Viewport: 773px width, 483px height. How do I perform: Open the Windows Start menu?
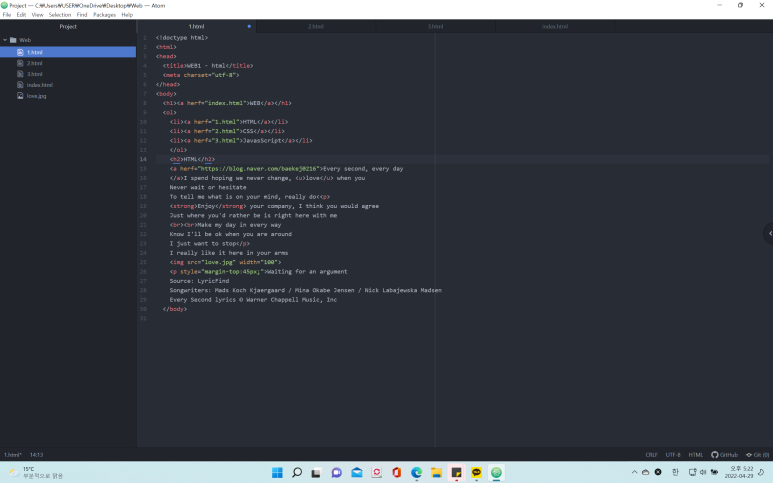[x=278, y=473]
